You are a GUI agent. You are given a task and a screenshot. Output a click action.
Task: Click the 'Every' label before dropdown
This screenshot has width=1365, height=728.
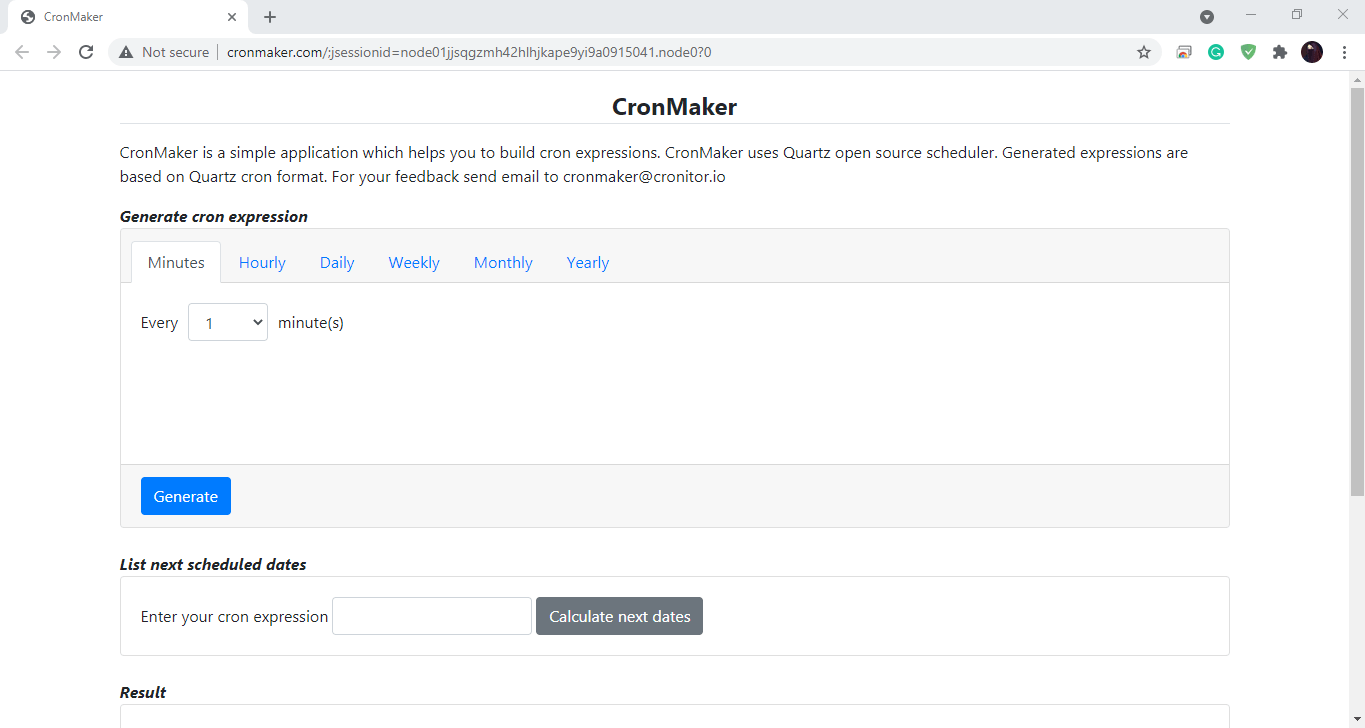(159, 322)
